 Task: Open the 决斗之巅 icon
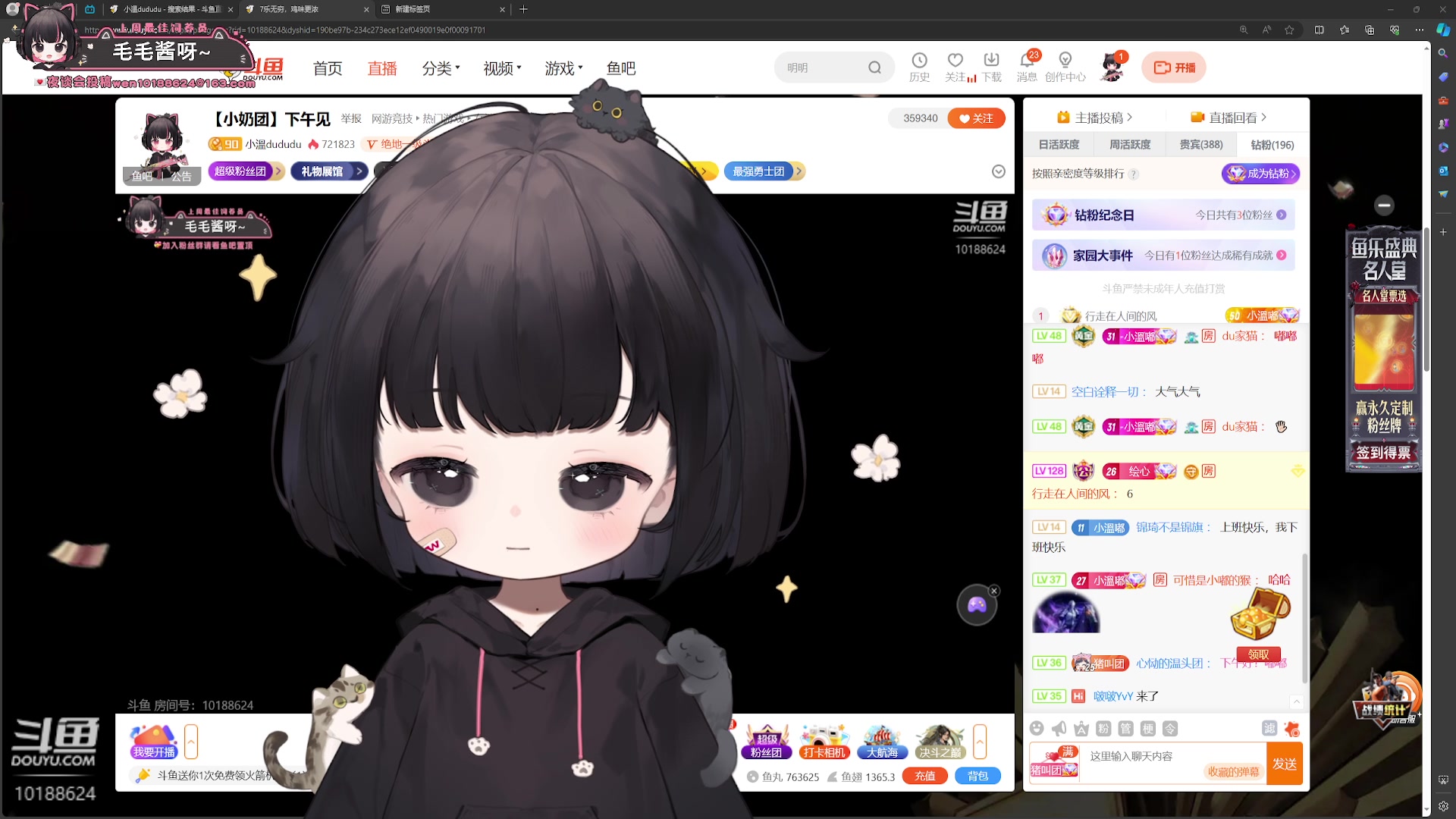tap(940, 742)
